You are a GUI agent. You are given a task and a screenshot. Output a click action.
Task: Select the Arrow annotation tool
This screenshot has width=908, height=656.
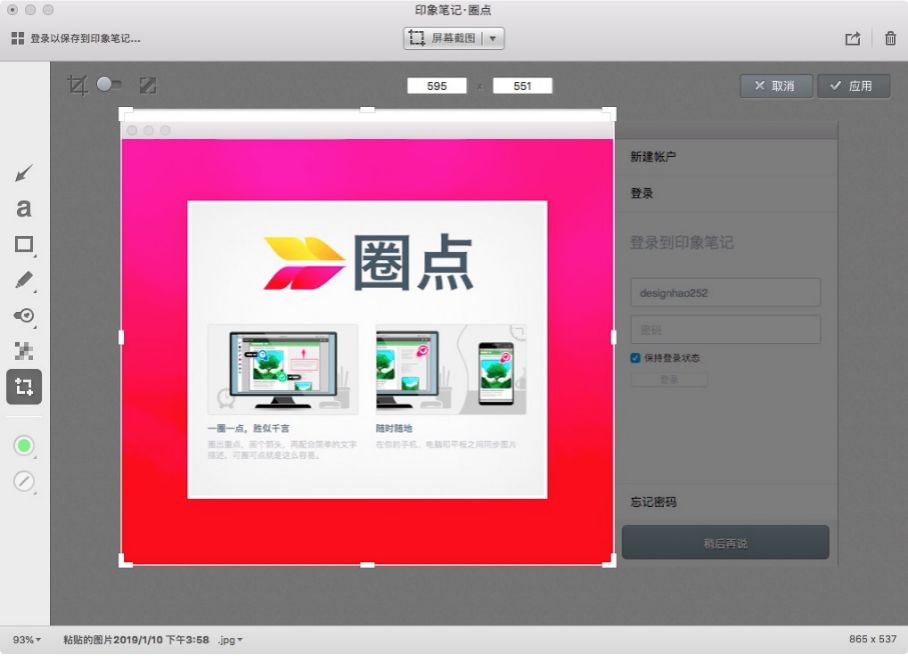[24, 173]
